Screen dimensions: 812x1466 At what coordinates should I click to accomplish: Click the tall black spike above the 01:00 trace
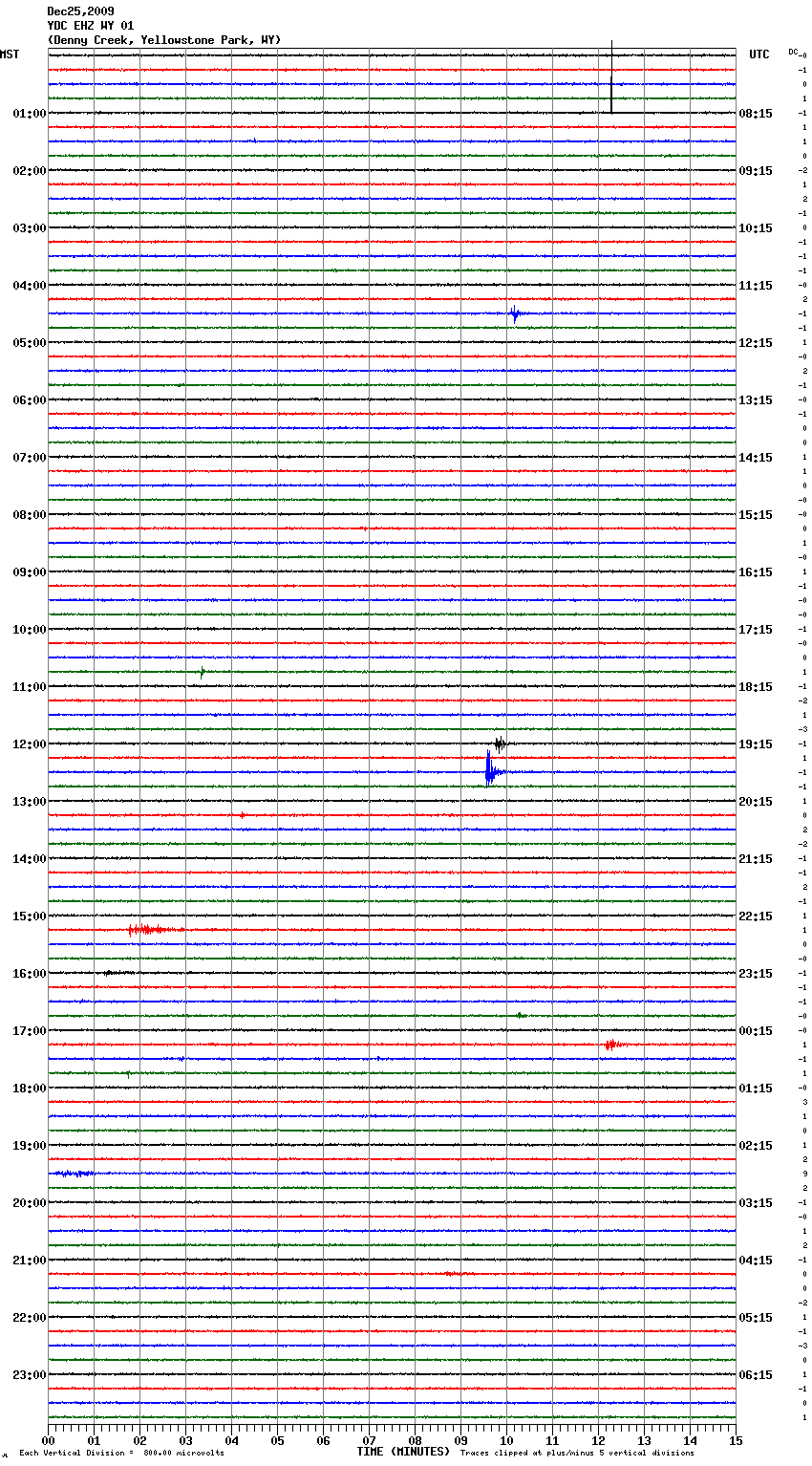pyautogui.click(x=611, y=77)
